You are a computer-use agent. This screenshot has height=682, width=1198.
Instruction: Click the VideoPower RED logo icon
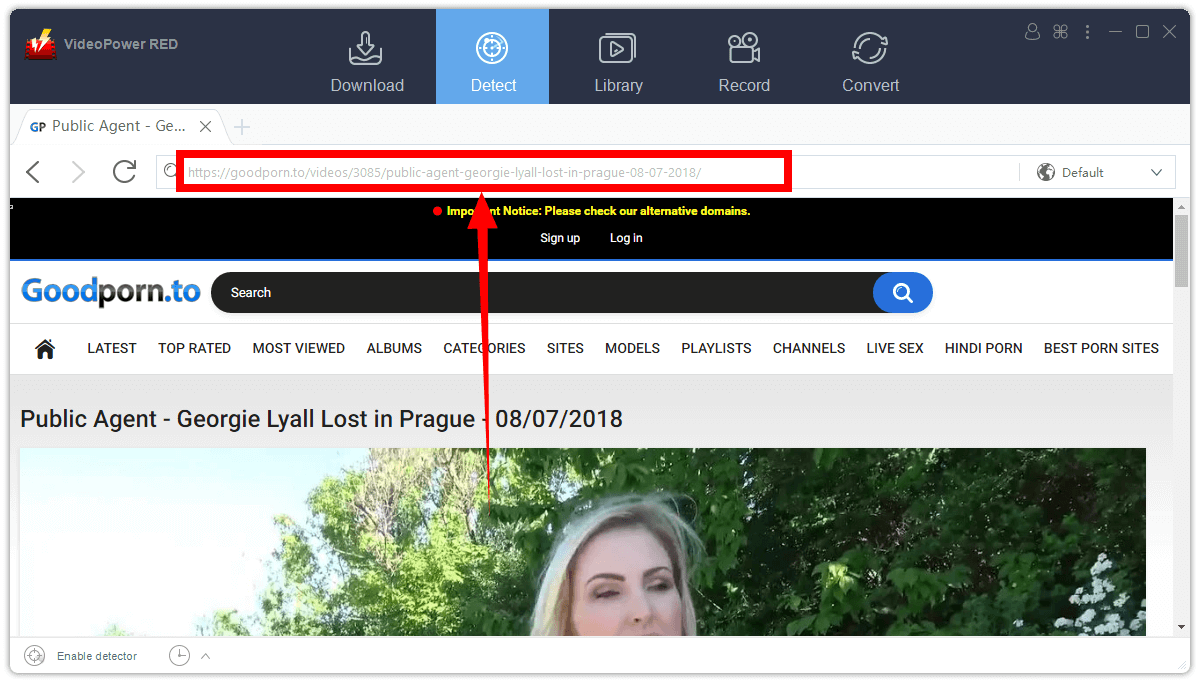point(40,44)
